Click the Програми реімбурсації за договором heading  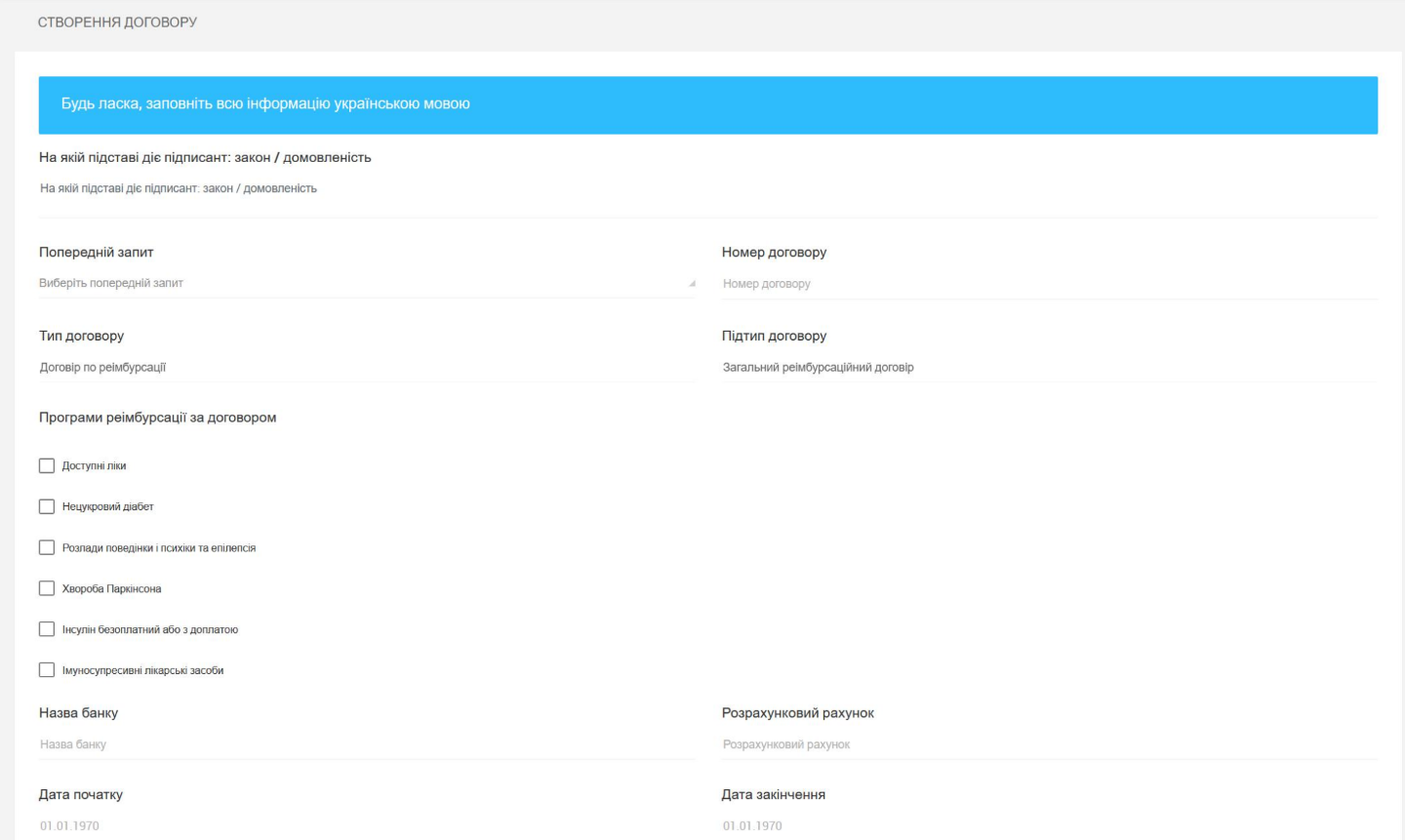click(x=157, y=418)
